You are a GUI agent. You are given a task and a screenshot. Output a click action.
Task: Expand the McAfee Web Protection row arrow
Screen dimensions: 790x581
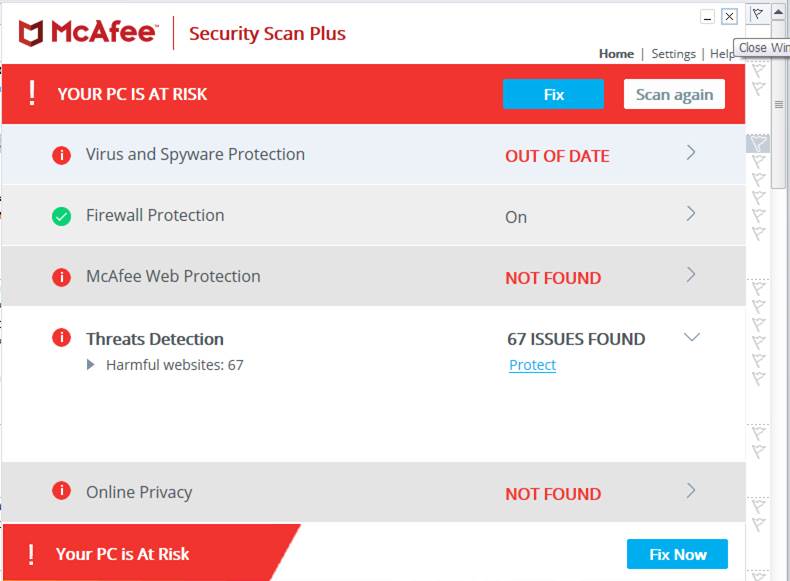pos(690,275)
